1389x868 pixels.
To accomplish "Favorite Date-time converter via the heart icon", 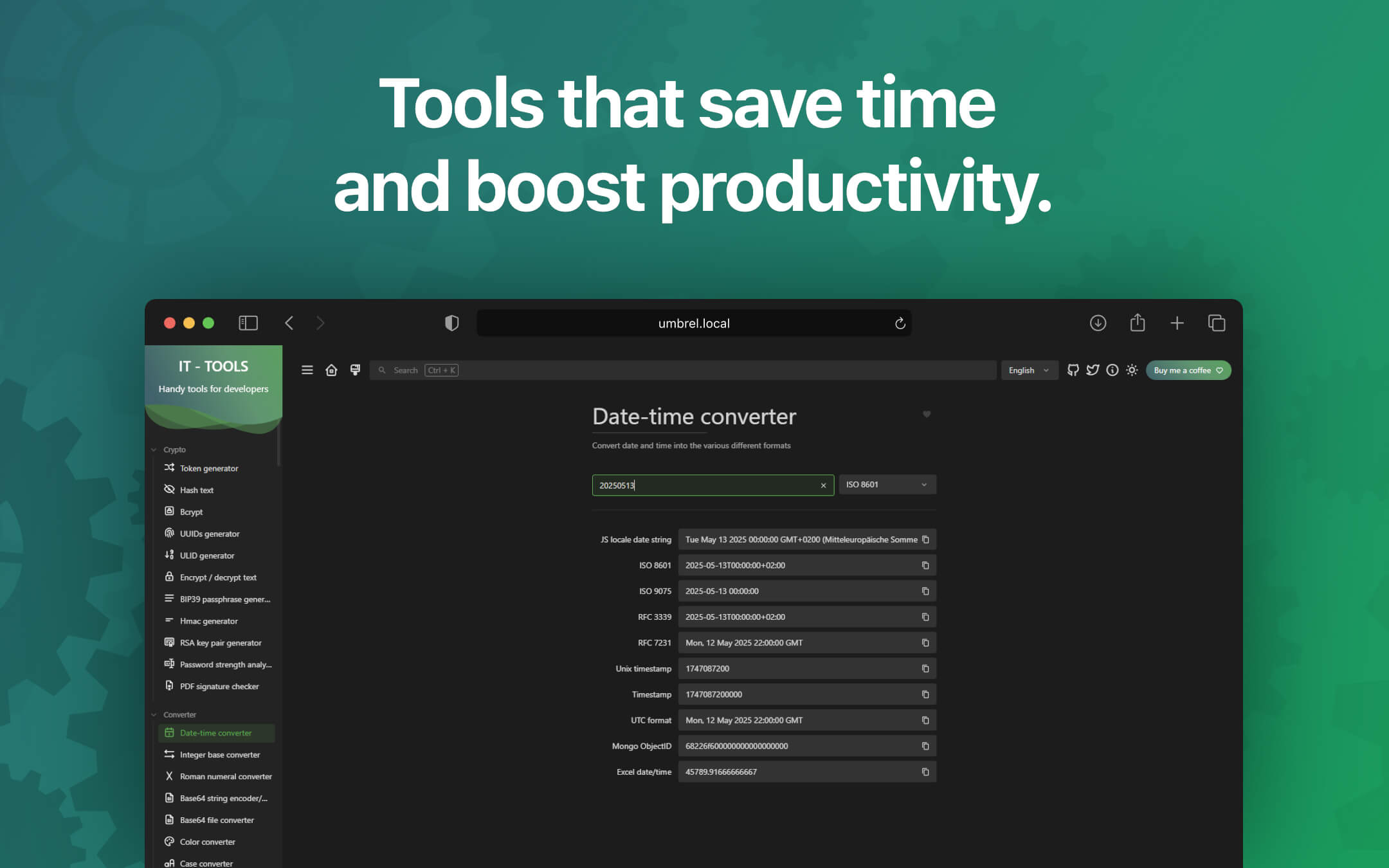I will click(927, 415).
